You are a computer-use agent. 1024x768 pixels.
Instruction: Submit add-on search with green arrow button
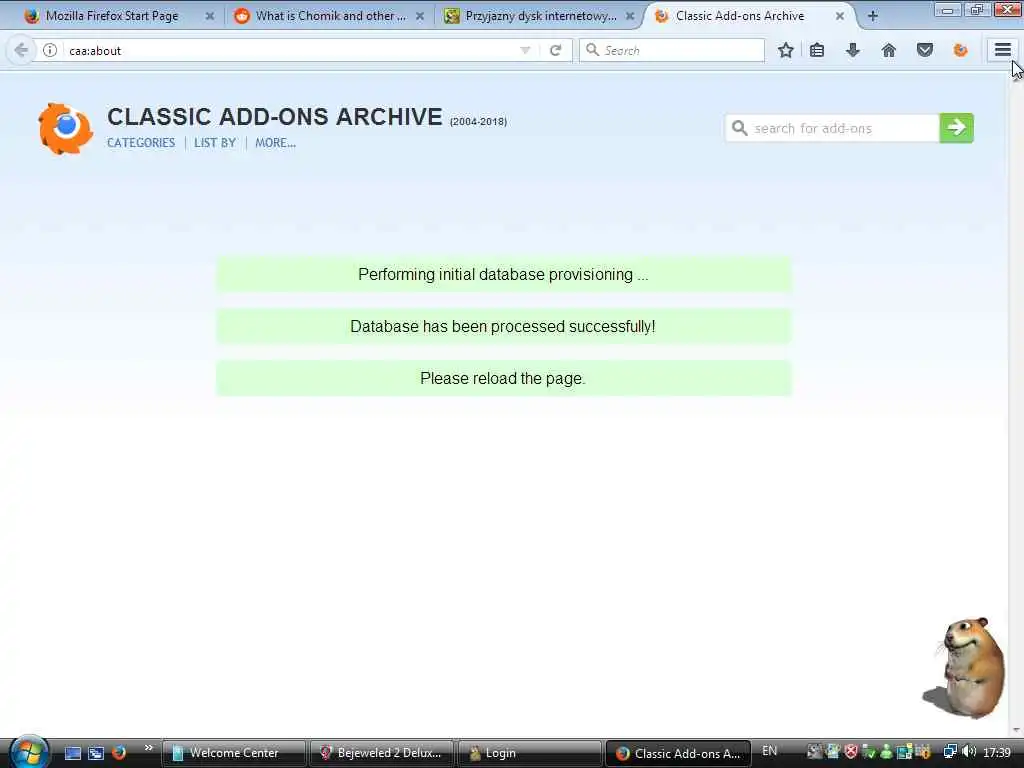click(x=956, y=127)
